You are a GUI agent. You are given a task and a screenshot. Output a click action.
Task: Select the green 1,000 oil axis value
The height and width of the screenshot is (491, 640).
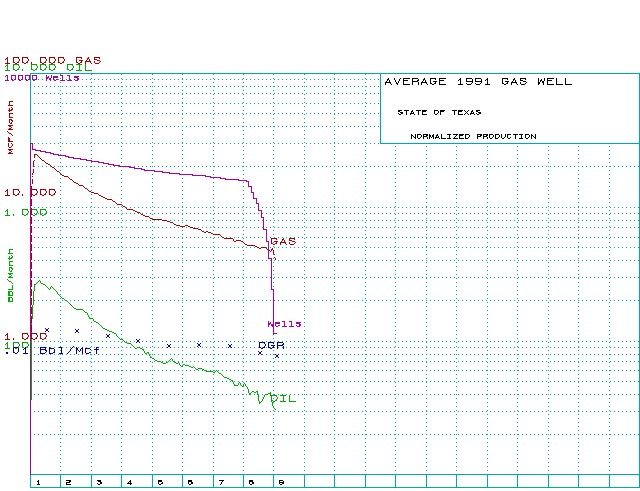pos(25,212)
